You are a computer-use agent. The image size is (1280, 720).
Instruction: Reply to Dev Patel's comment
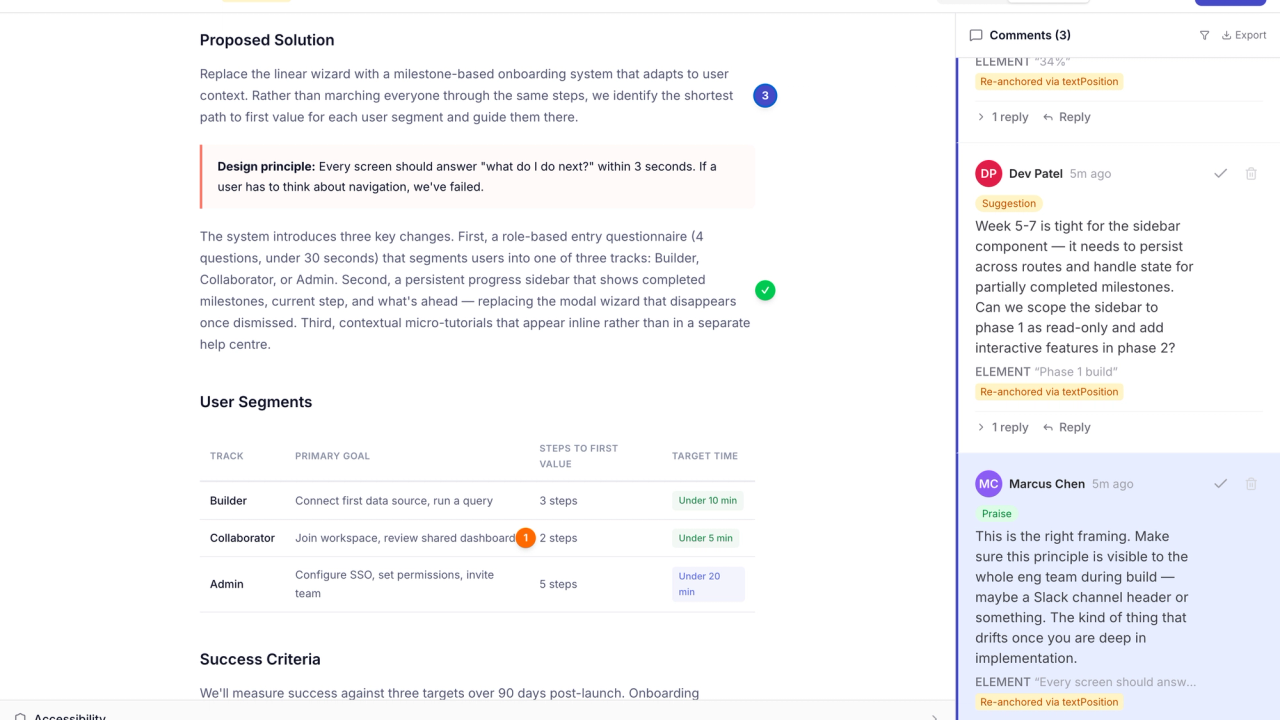click(1066, 427)
